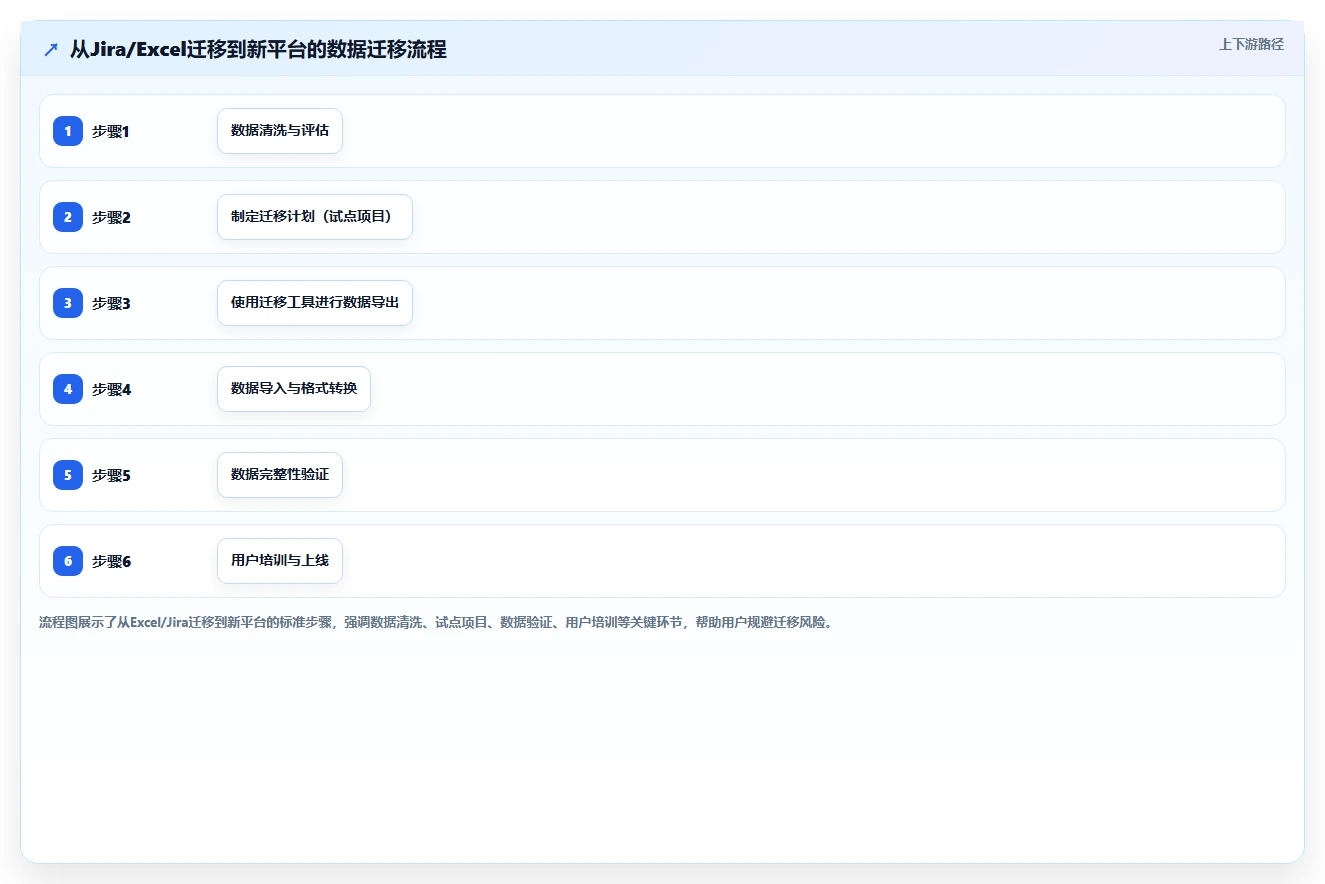1325x884 pixels.
Task: Select the 数据完整性验证 node
Action: click(x=280, y=475)
